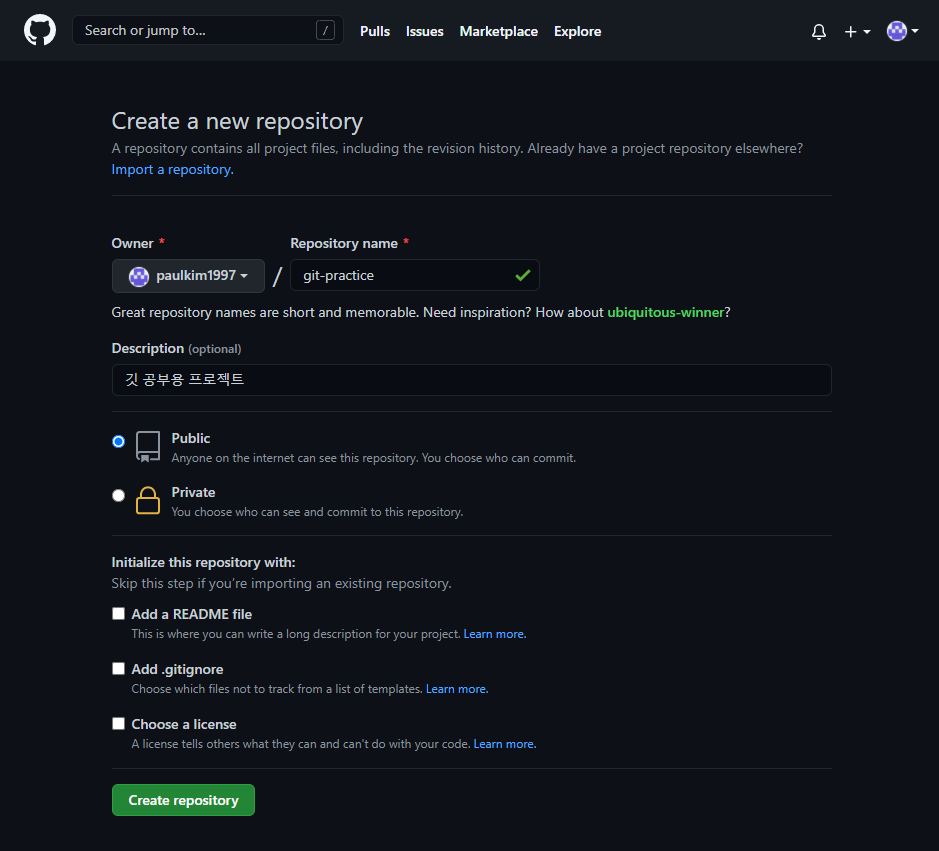Click the GitHub Octocat logo
Screen dimensions: 939x851
tap(40, 30)
